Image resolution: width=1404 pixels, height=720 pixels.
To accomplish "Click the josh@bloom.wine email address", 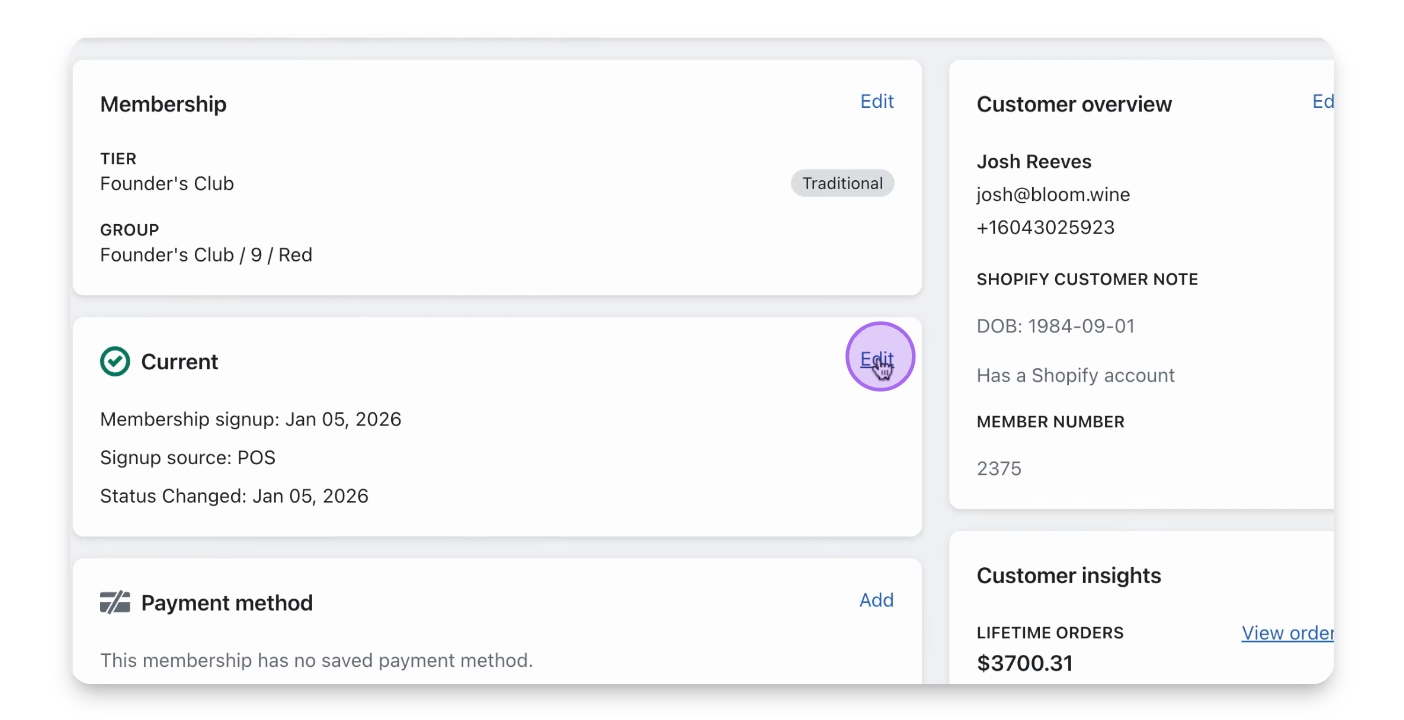I will pos(1053,195).
